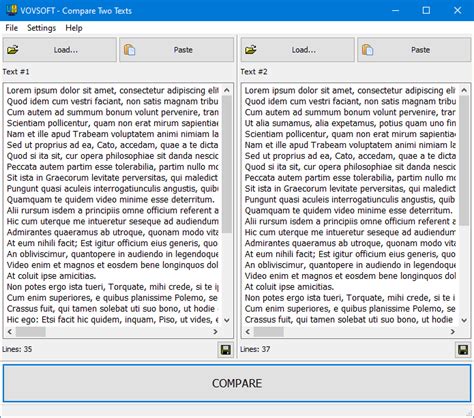Minimize the Compare Two Texts window

(x=395, y=10)
